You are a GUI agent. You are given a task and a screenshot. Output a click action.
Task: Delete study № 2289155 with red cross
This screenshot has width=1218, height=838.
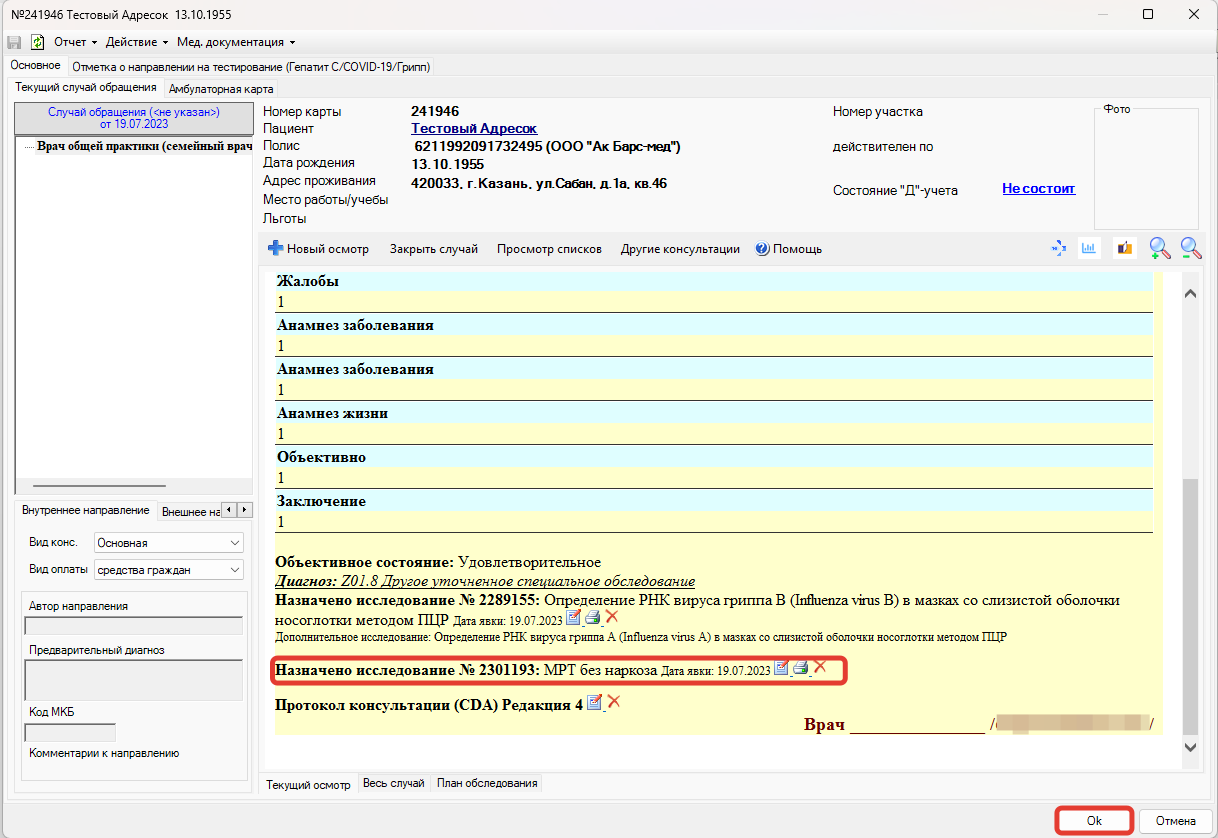(612, 617)
